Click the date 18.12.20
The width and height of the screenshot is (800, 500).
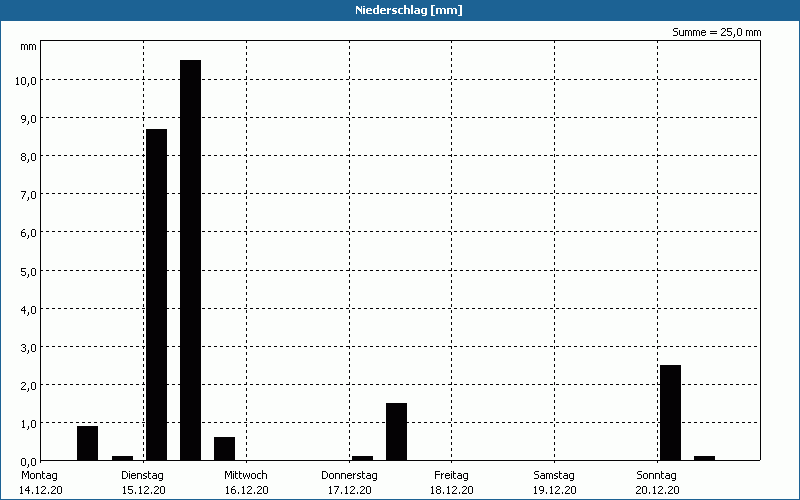(452, 490)
